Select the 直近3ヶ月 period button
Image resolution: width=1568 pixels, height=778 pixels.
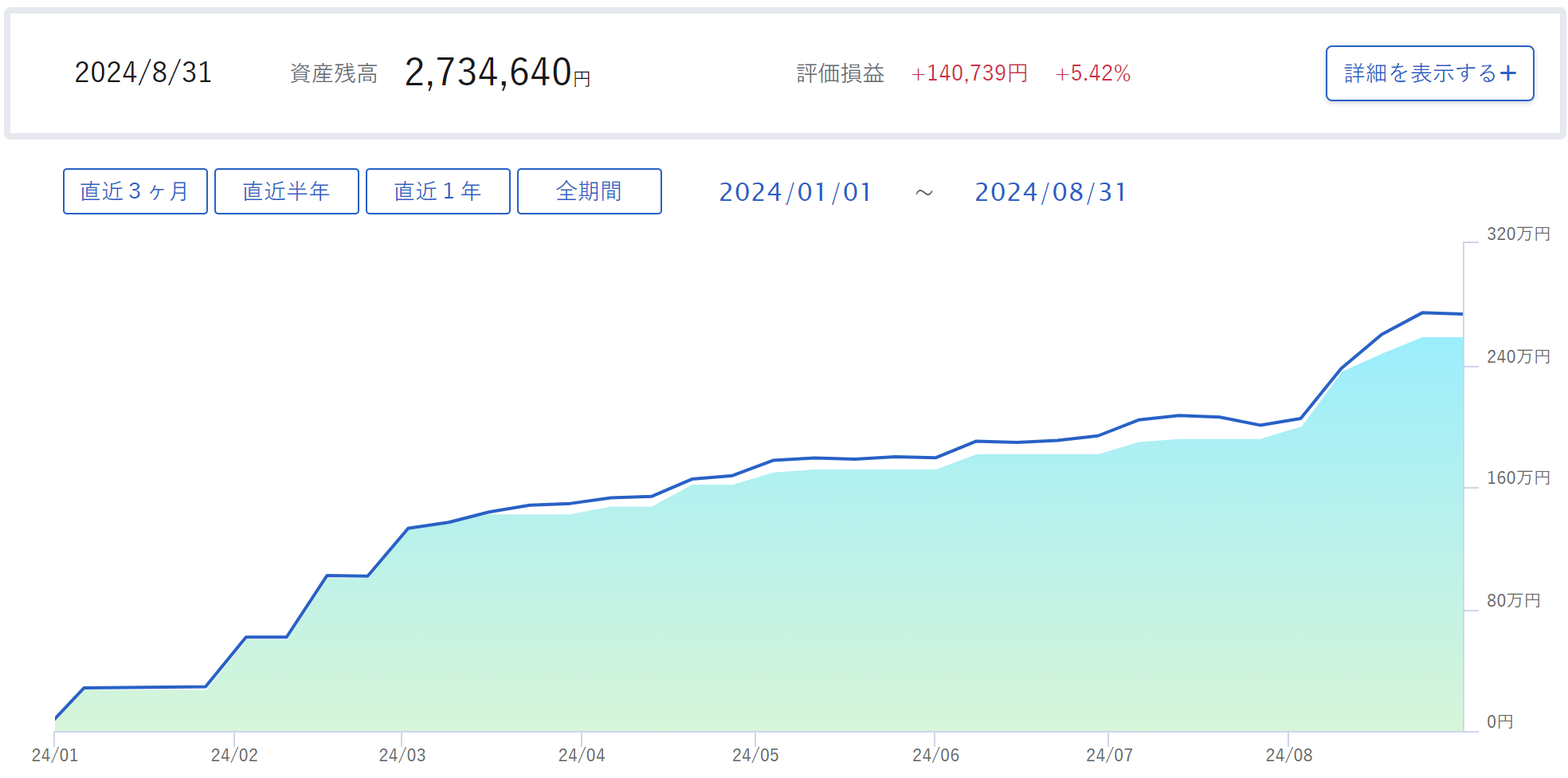[135, 191]
